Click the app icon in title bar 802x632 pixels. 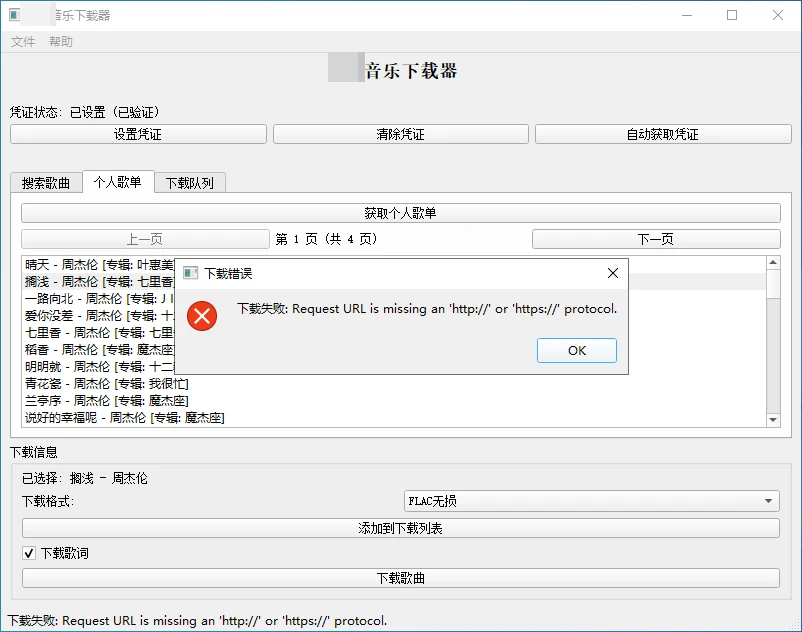[x=14, y=15]
